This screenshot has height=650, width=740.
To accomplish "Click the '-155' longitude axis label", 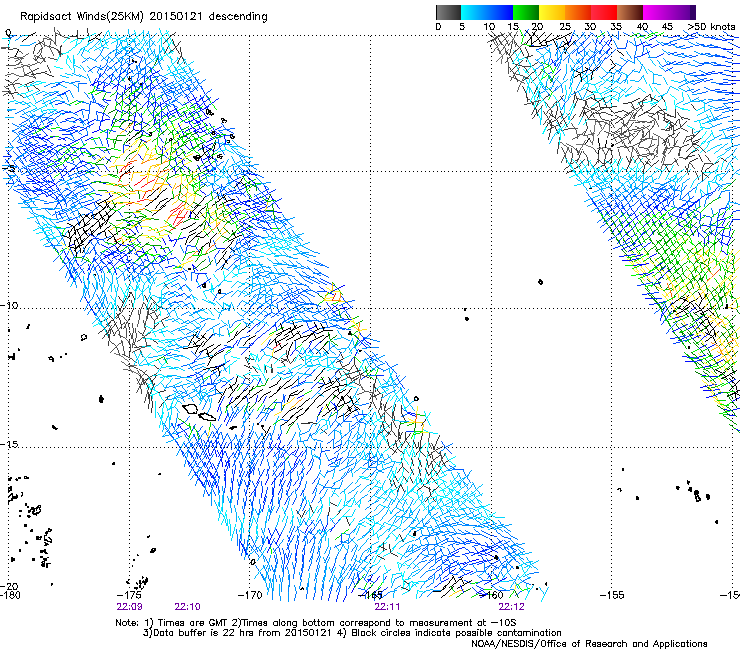I will point(612,595).
